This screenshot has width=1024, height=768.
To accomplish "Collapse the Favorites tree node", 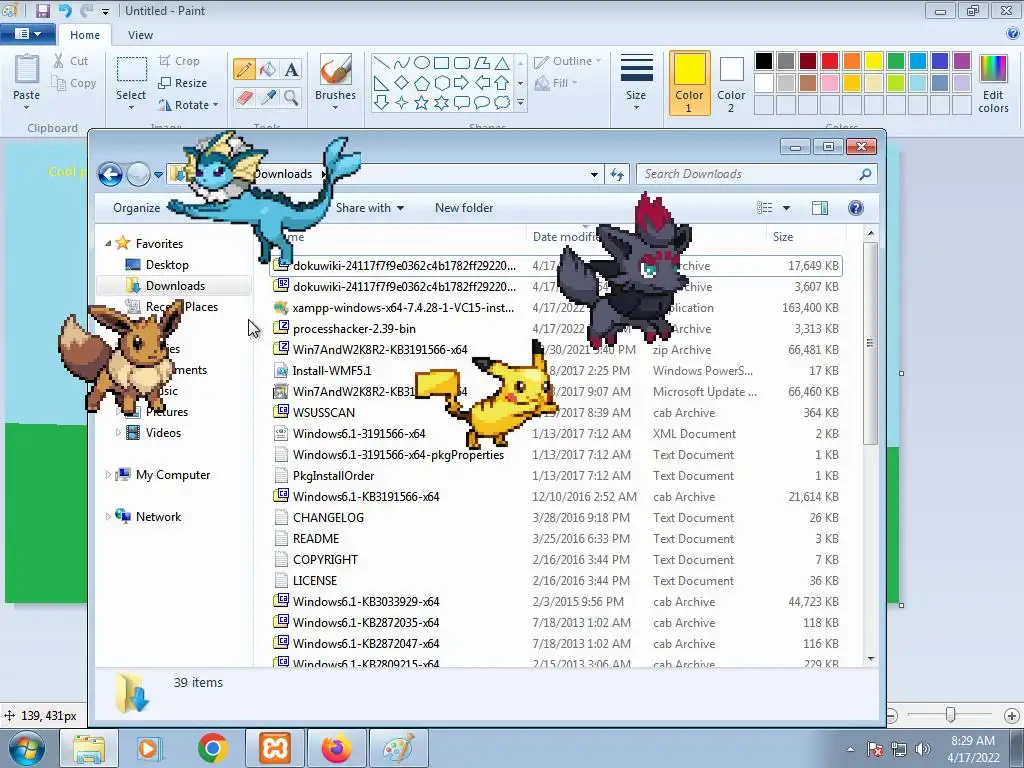I will (108, 244).
